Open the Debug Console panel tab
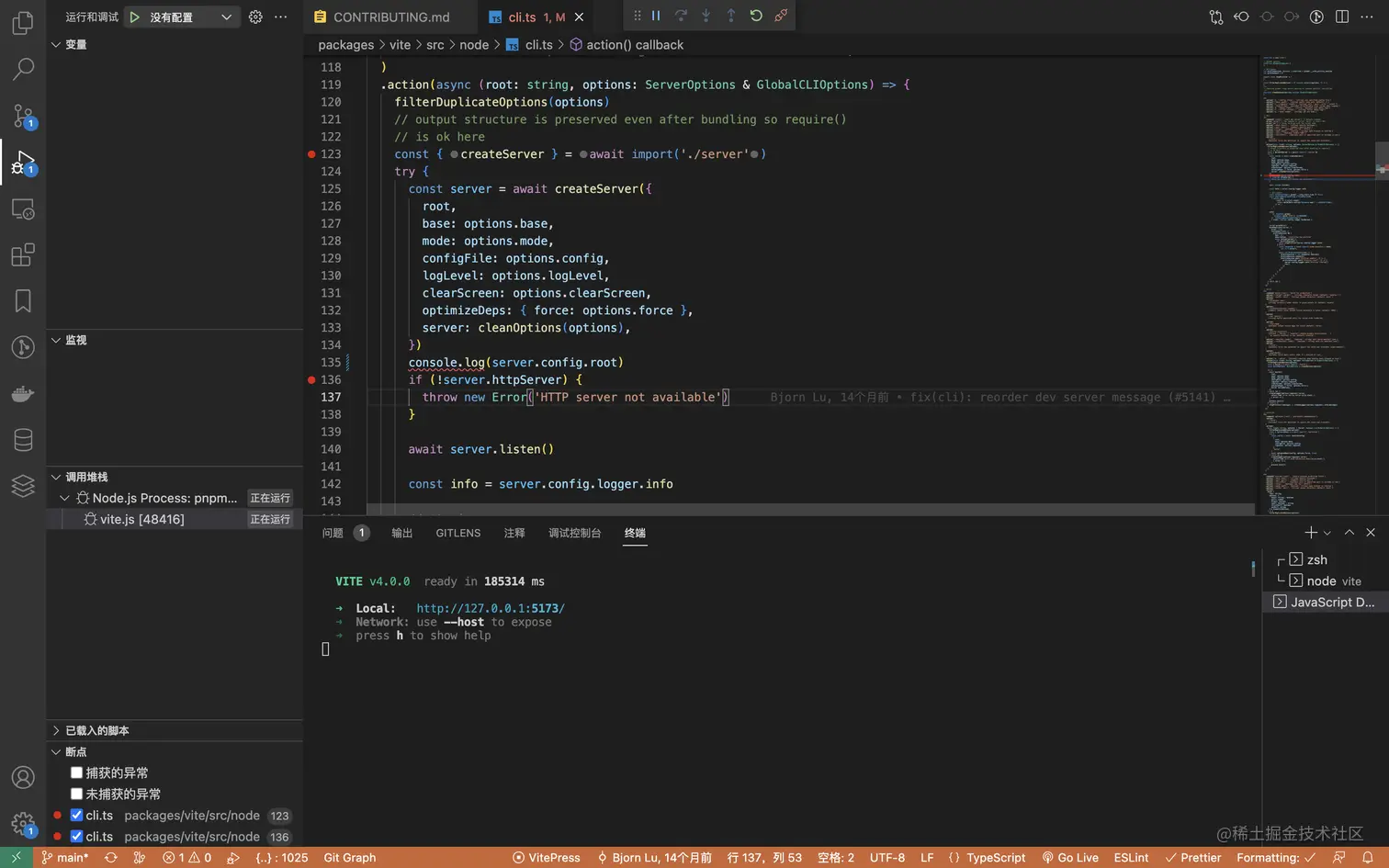The image size is (1389, 868). [x=575, y=533]
